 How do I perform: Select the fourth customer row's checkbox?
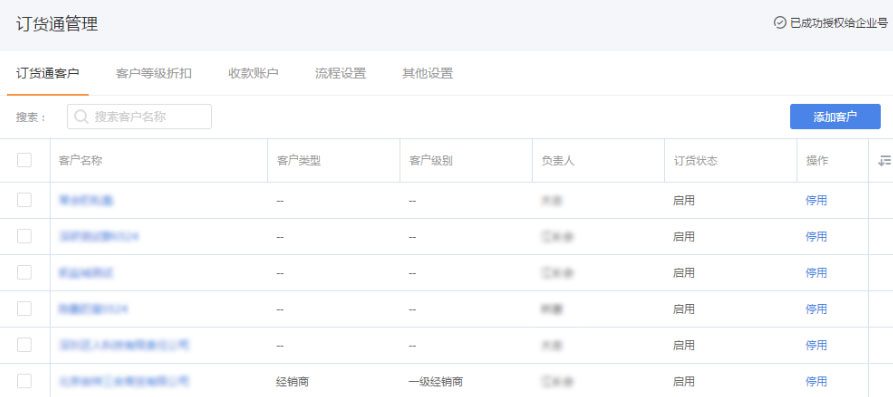coord(24,309)
